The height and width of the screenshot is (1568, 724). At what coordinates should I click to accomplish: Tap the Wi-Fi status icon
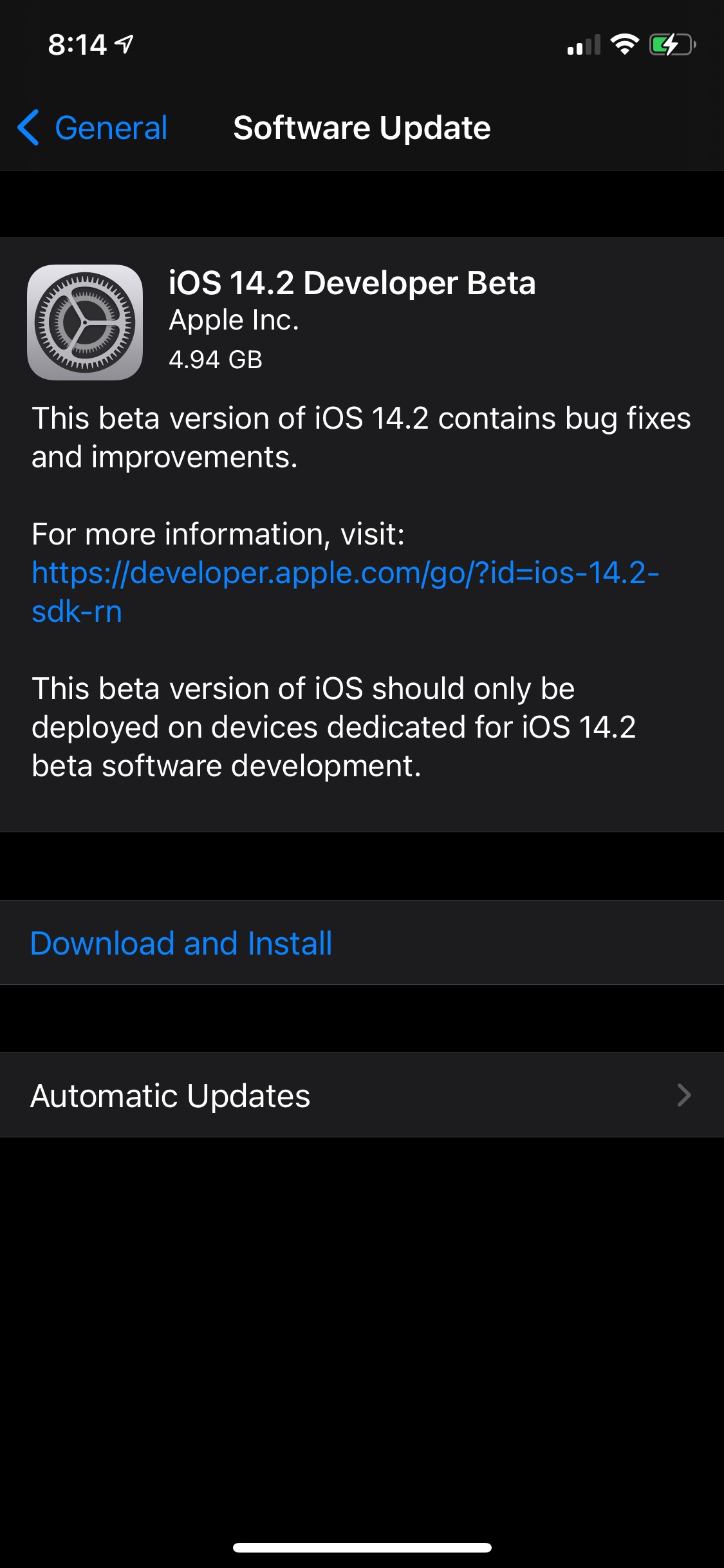pyautogui.click(x=624, y=44)
